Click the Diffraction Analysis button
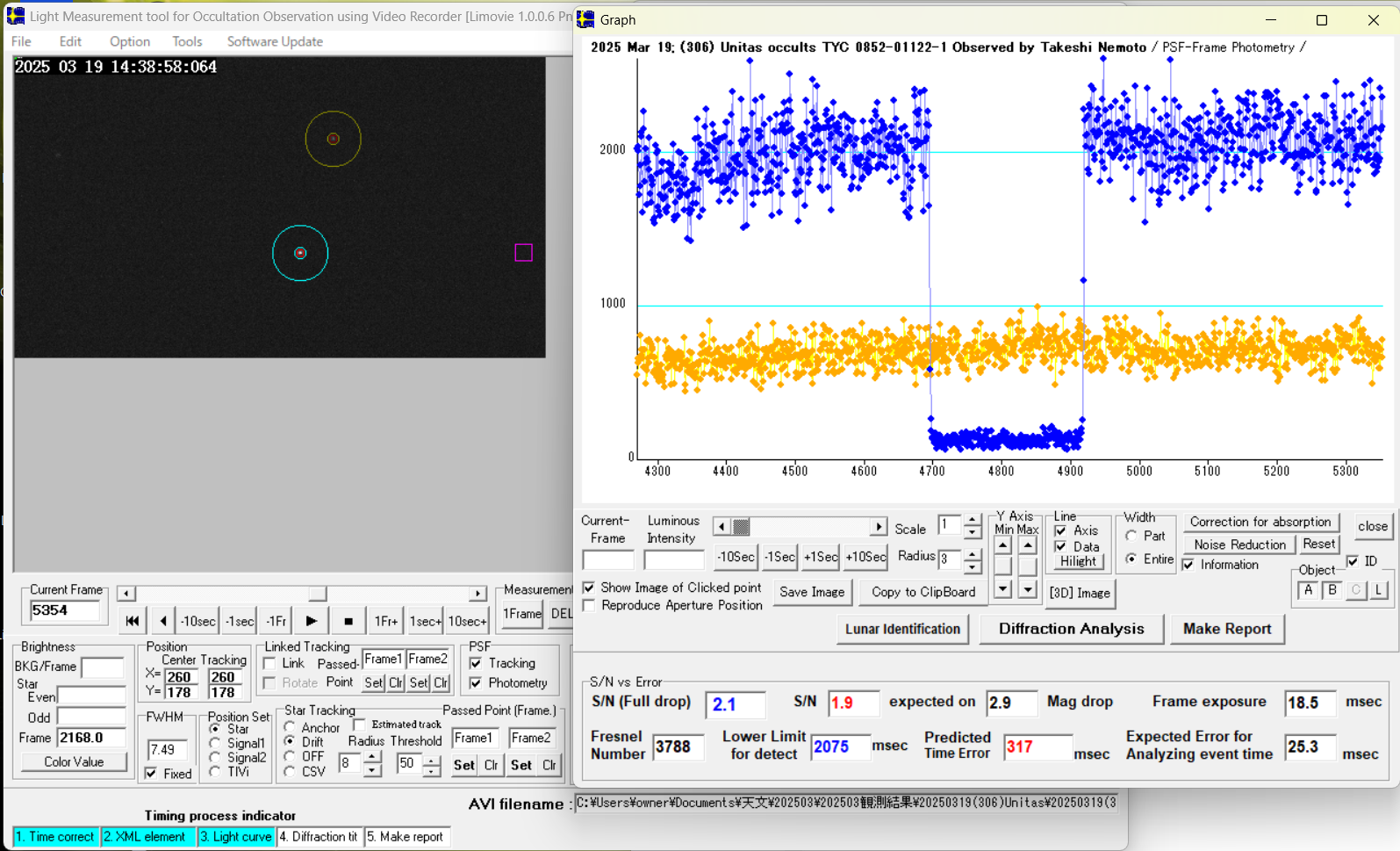The width and height of the screenshot is (1400, 851). (x=1071, y=629)
